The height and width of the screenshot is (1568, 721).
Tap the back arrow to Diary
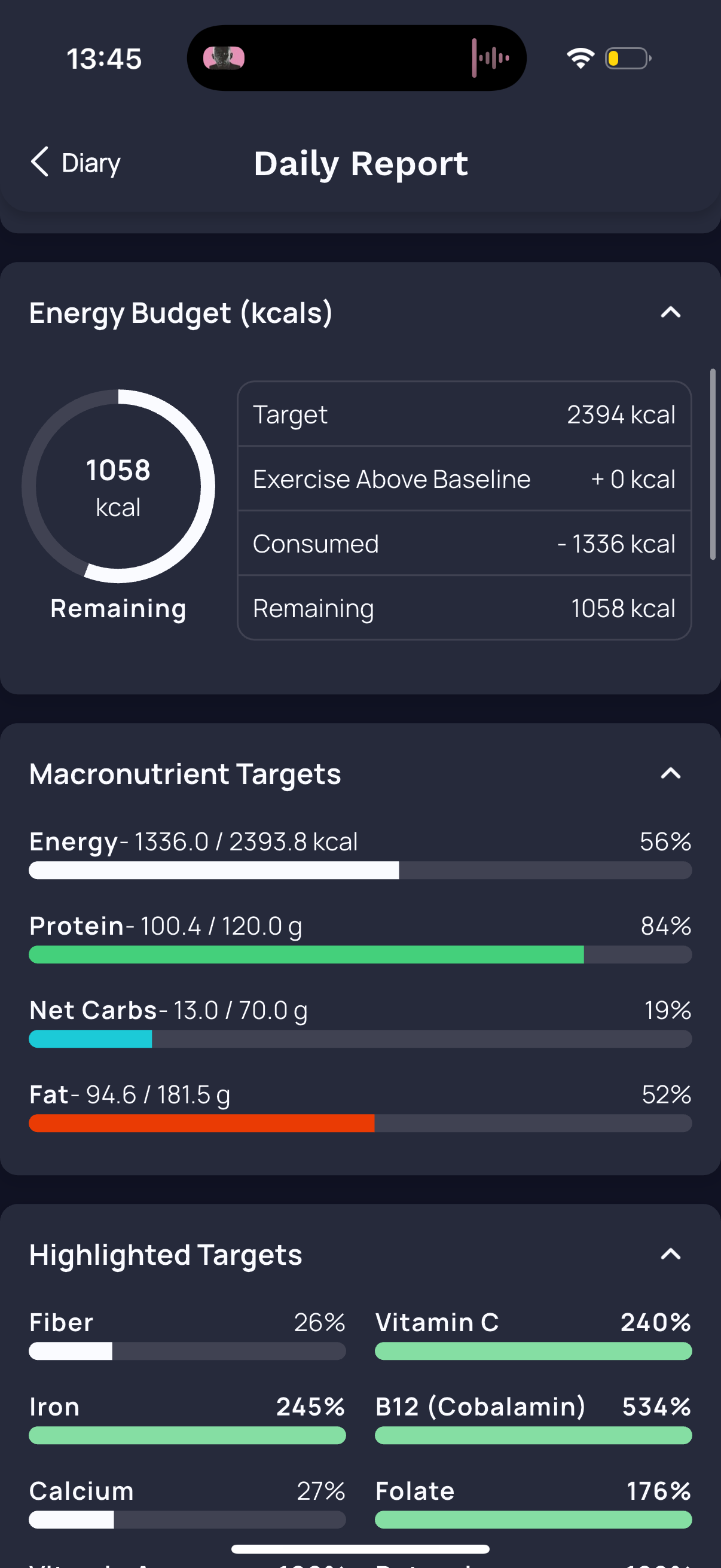pos(39,162)
